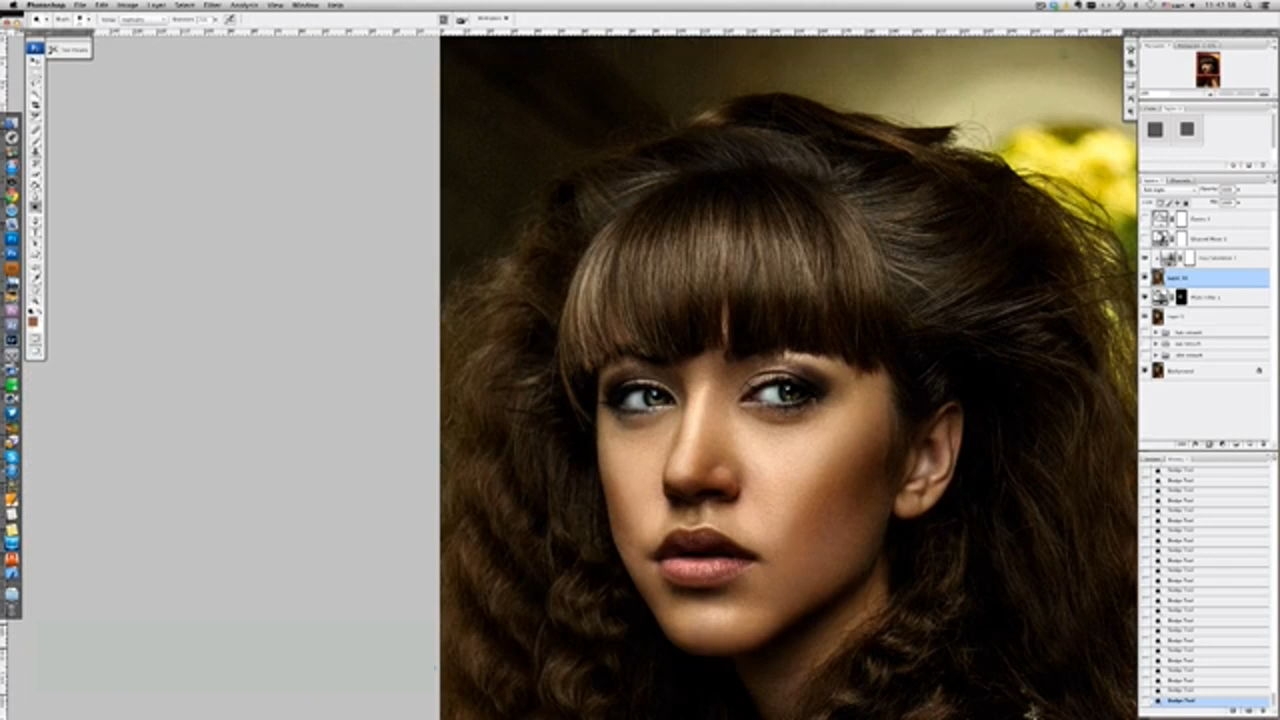Select the Quick Selection tool
Screen dimensions: 1280x720
coord(36,94)
